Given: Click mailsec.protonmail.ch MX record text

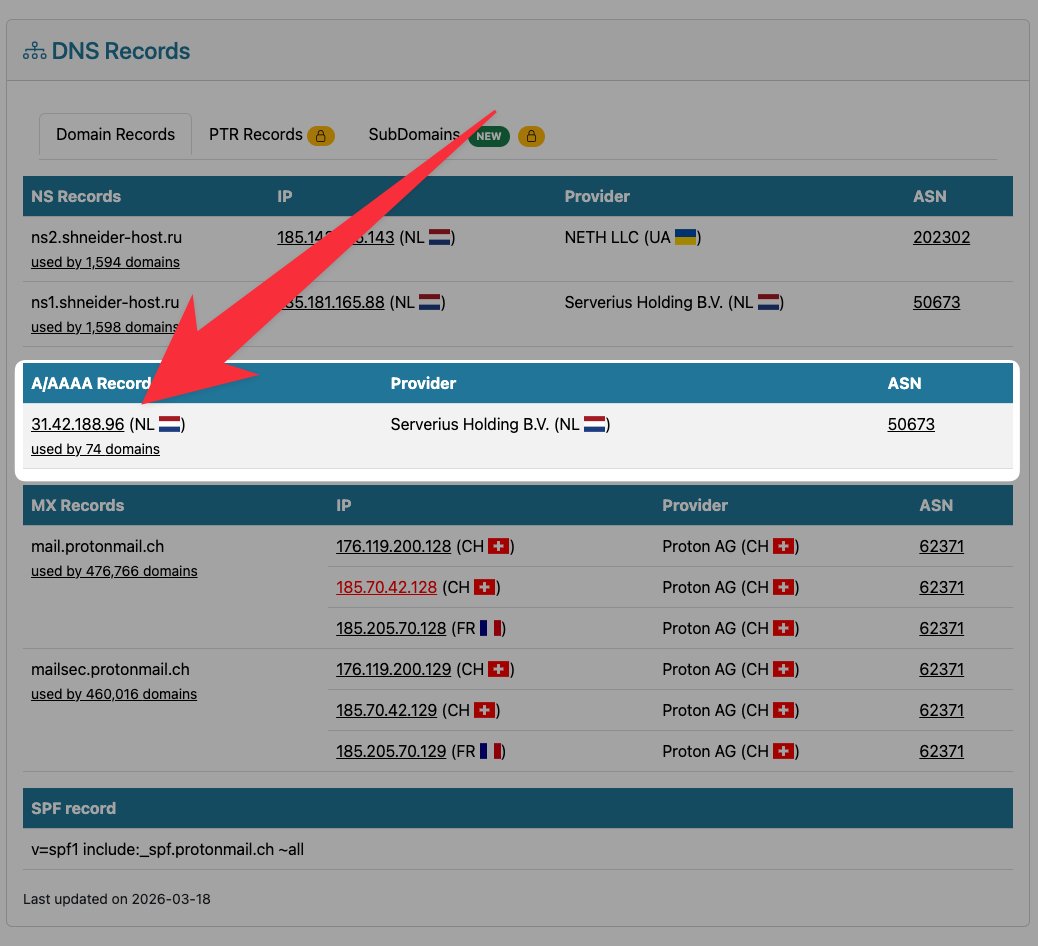Looking at the screenshot, I should (111, 669).
